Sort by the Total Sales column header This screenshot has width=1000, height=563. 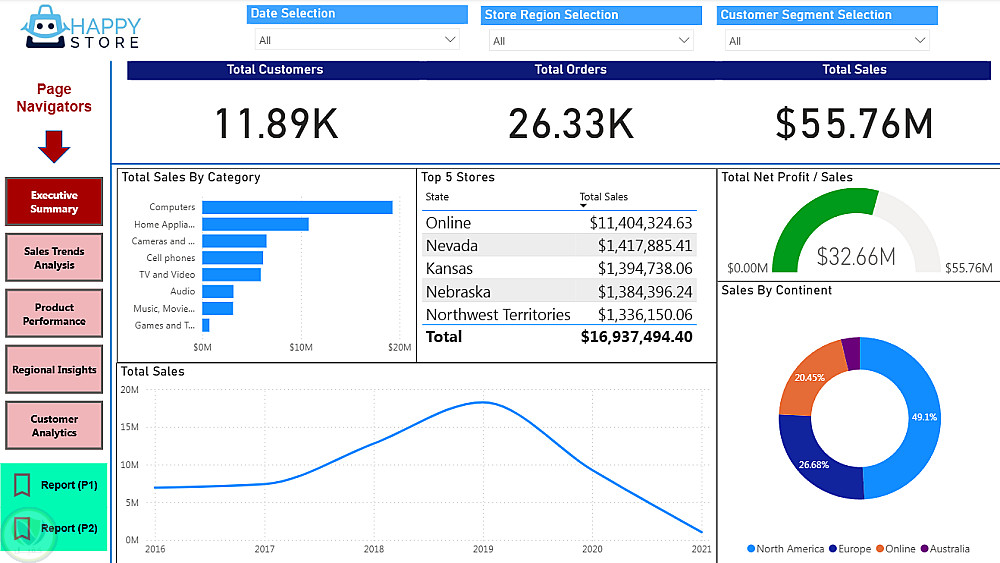pos(603,197)
